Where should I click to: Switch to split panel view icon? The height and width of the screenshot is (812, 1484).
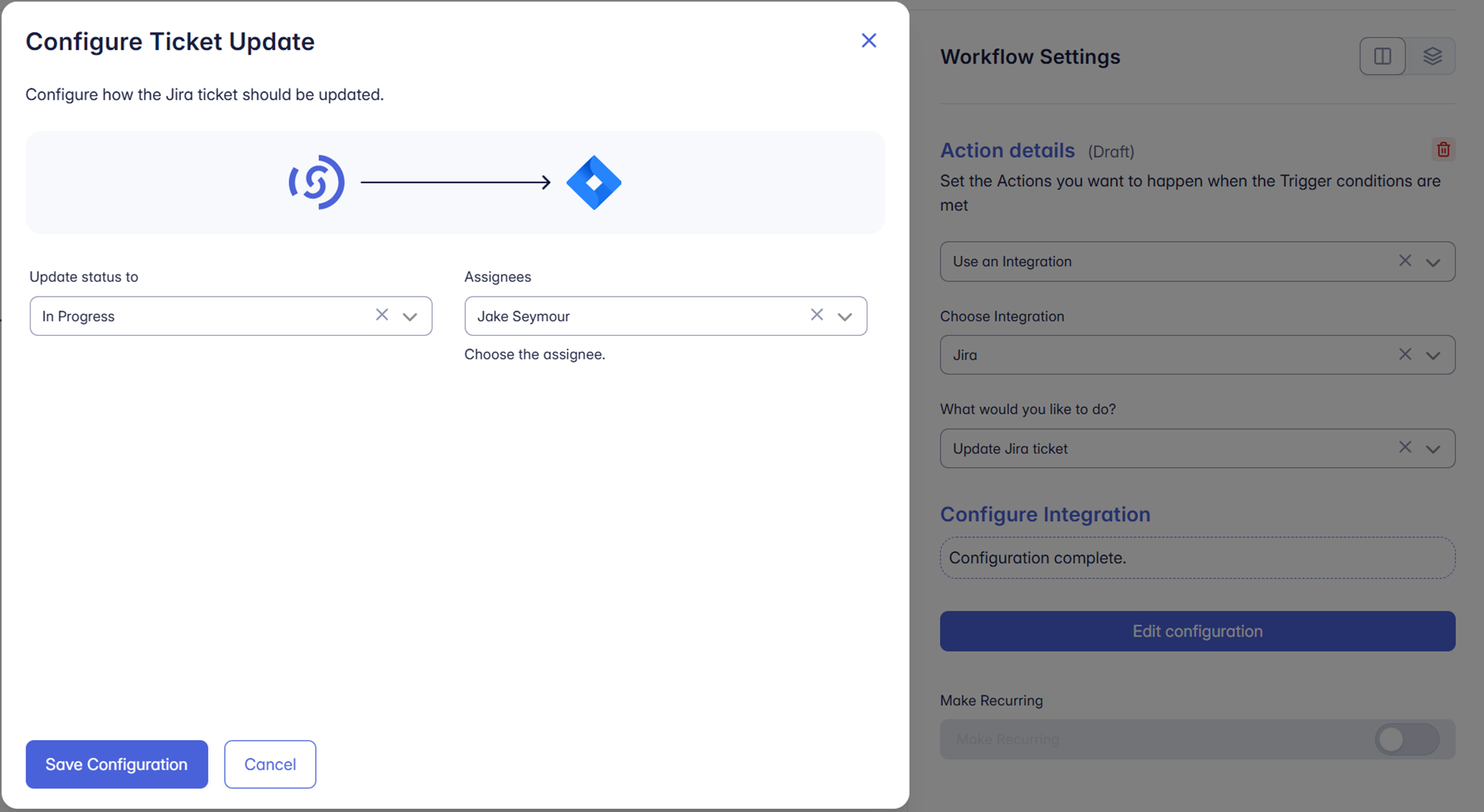[1382, 56]
